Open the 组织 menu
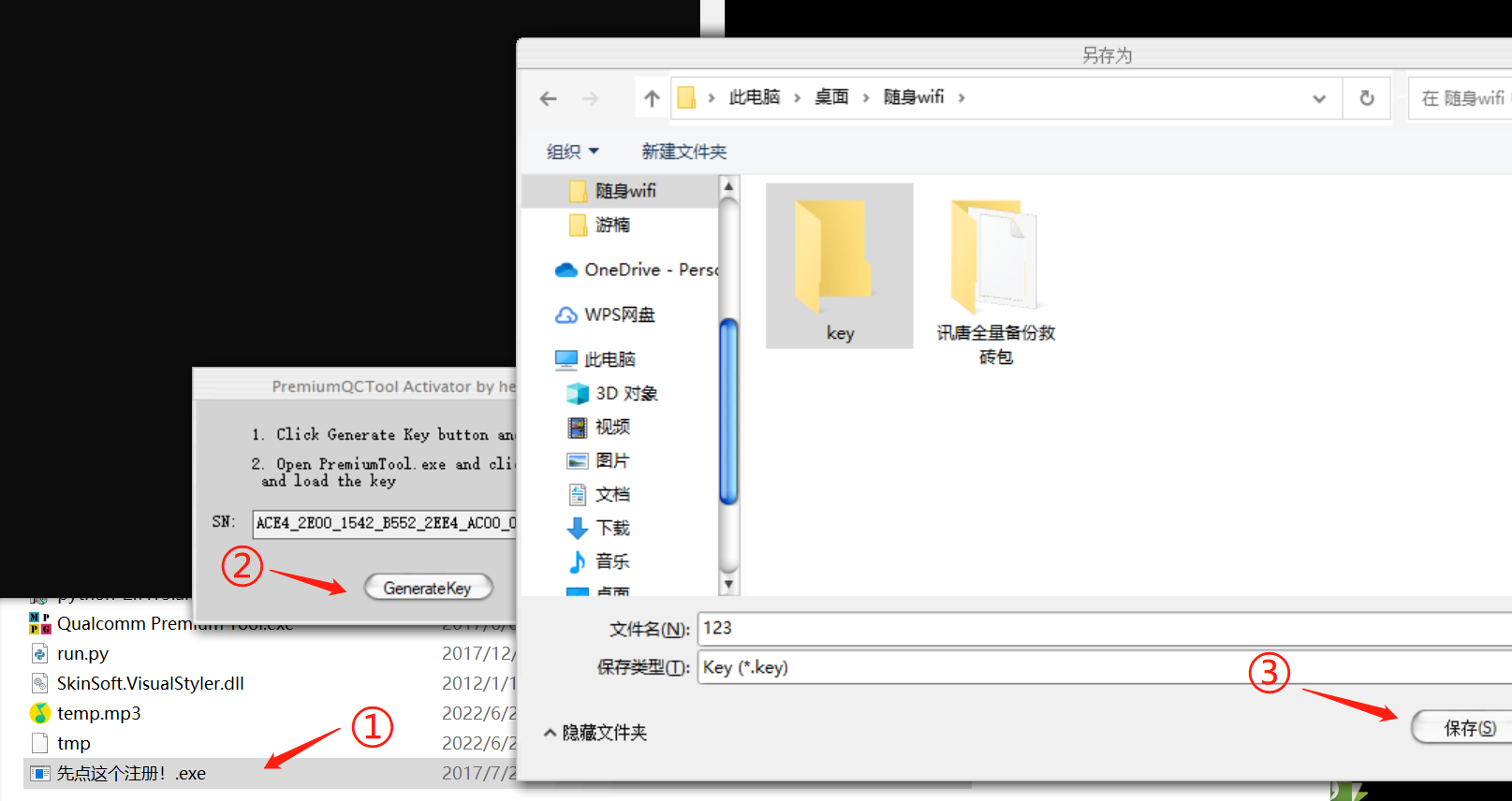Screen dimensions: 1512x801 [x=572, y=152]
